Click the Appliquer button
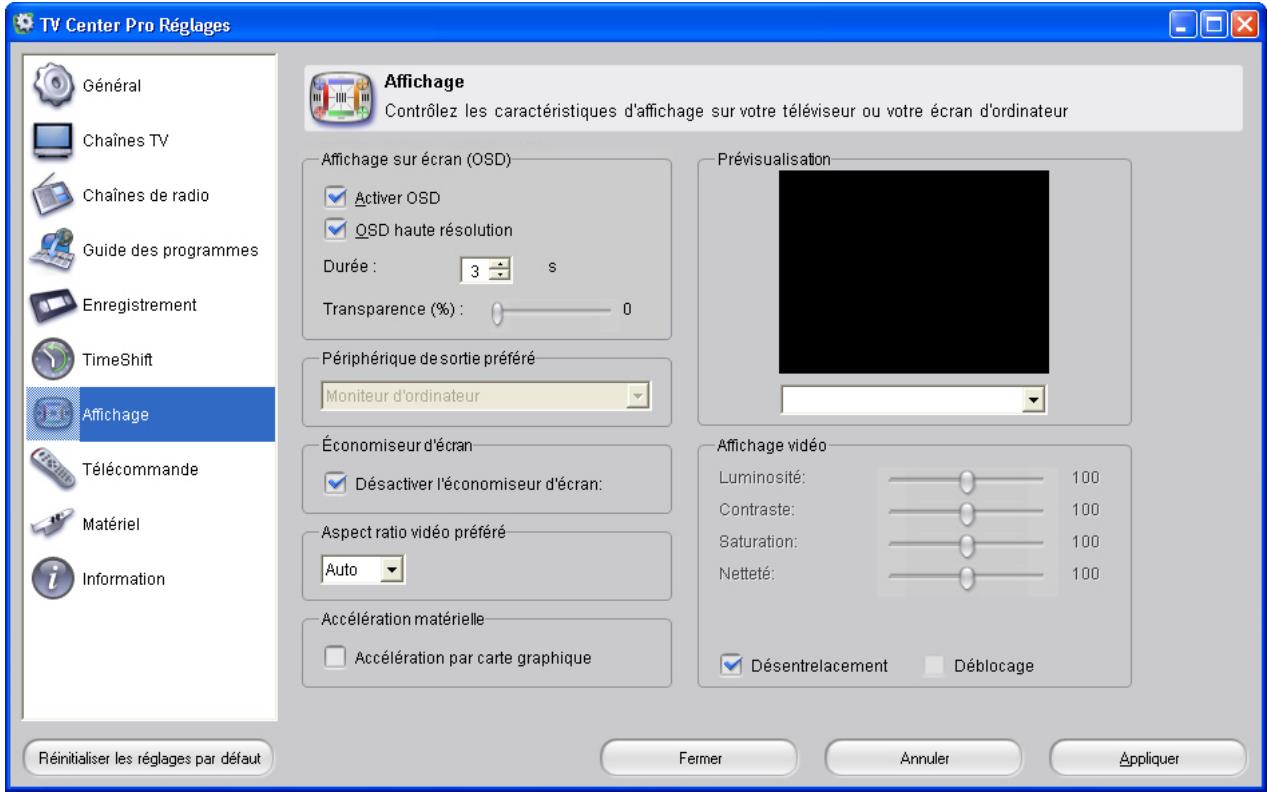Viewport: 1268px width, 792px height. click(x=1149, y=758)
